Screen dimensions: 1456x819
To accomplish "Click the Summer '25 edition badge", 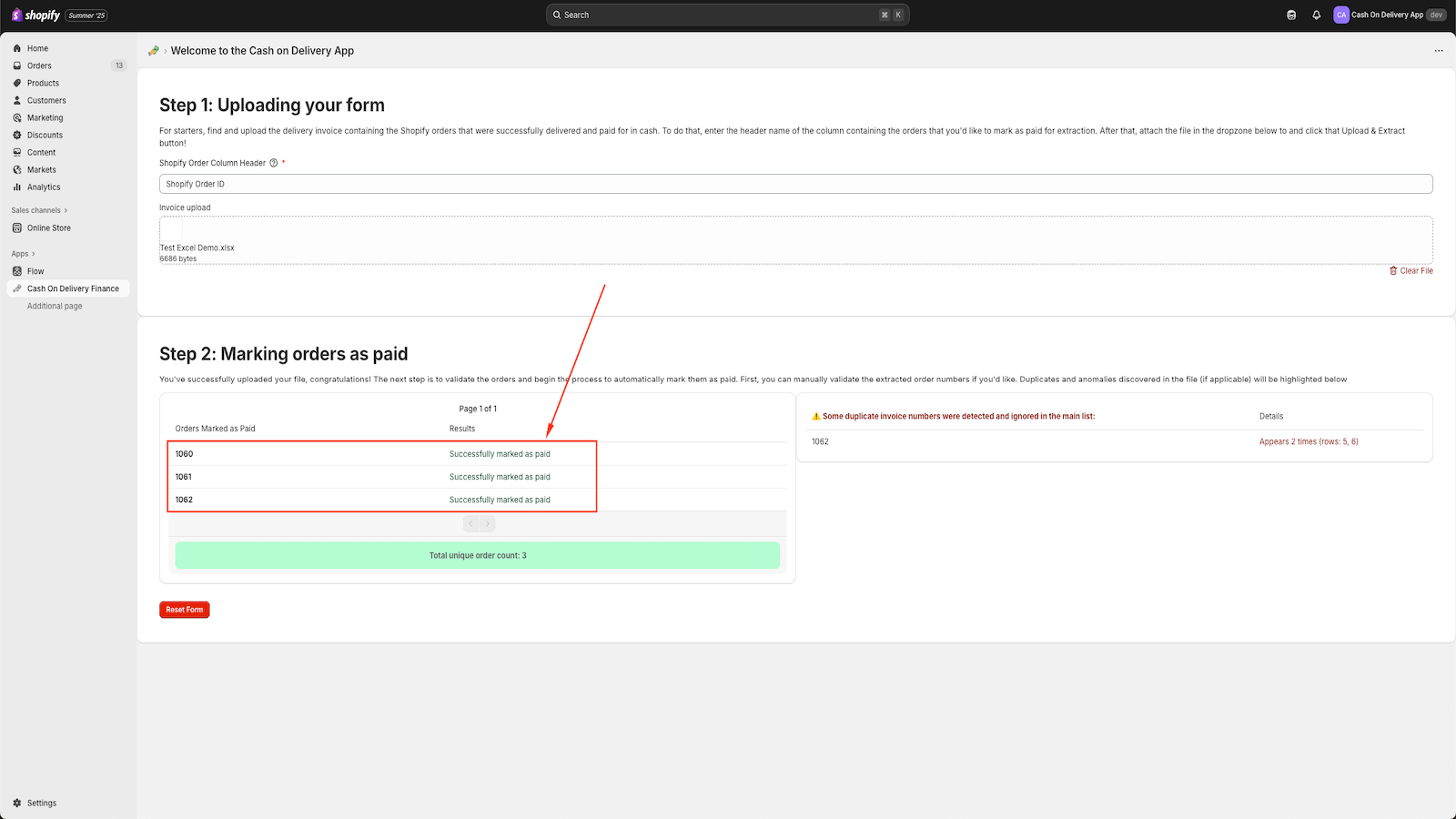I will 87,15.
